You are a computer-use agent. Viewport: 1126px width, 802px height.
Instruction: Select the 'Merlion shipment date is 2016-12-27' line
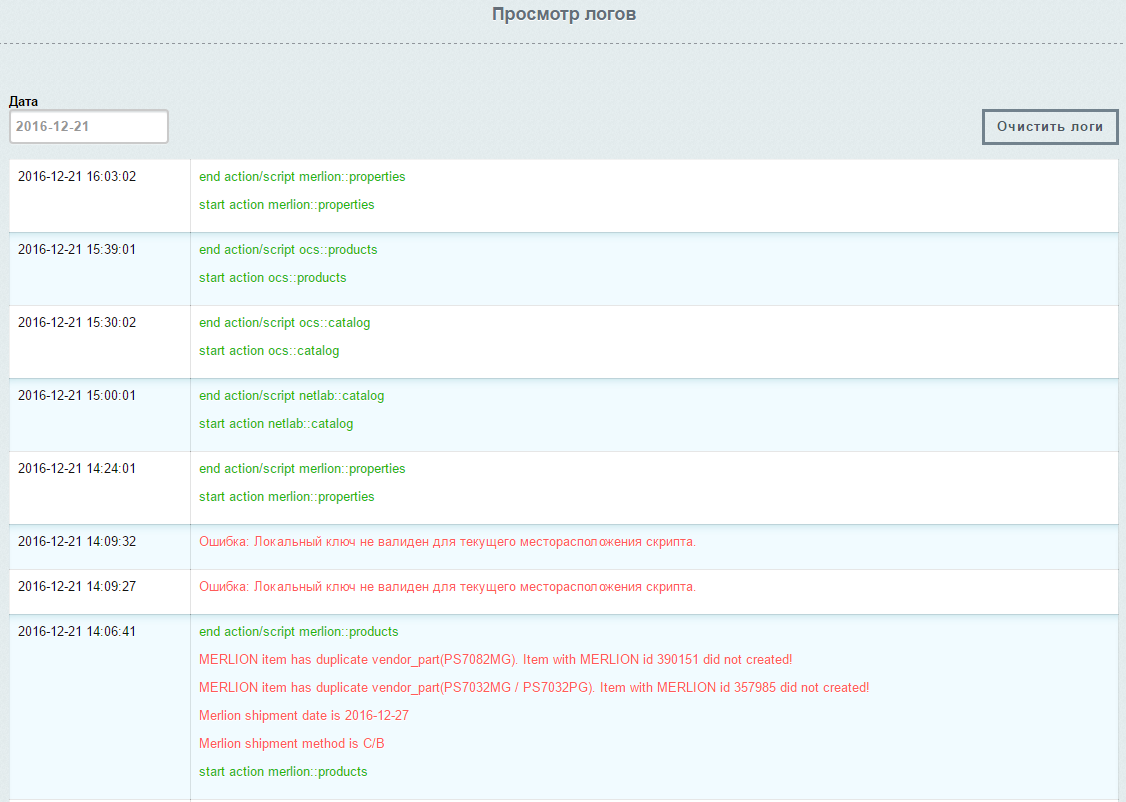tap(304, 716)
